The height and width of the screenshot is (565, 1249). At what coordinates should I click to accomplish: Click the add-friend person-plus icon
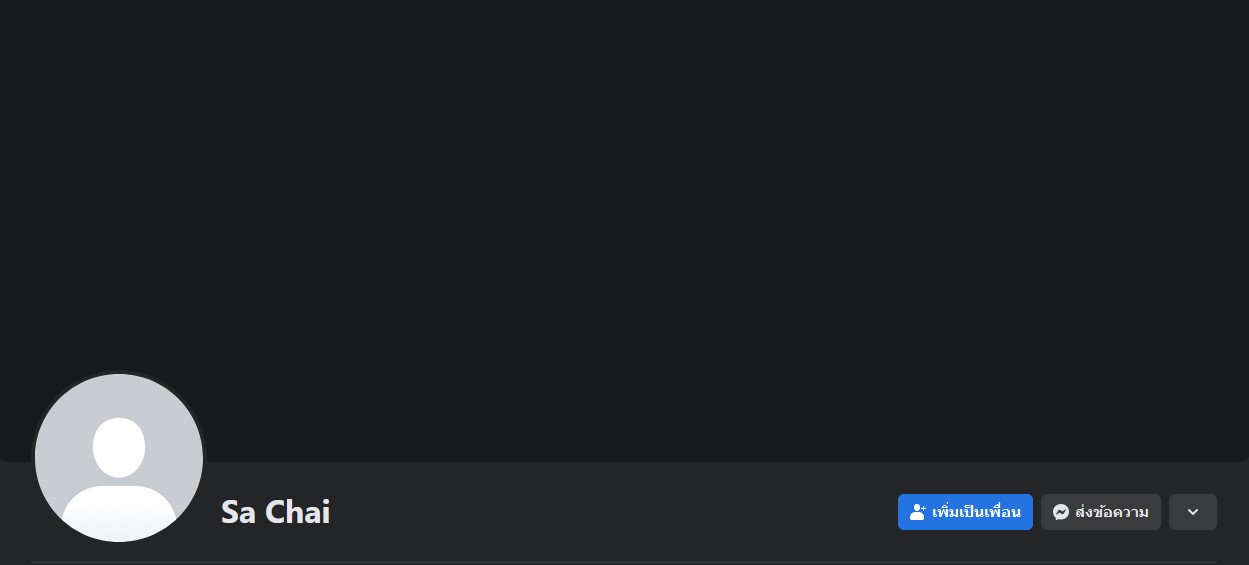pos(917,512)
